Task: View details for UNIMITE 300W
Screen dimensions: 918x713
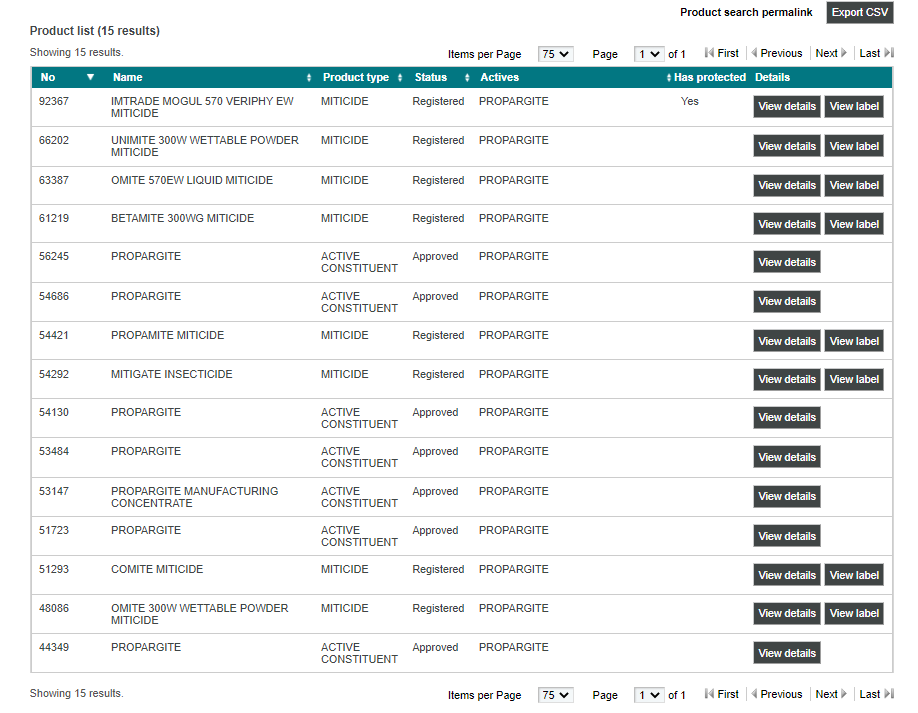Action: (x=787, y=146)
